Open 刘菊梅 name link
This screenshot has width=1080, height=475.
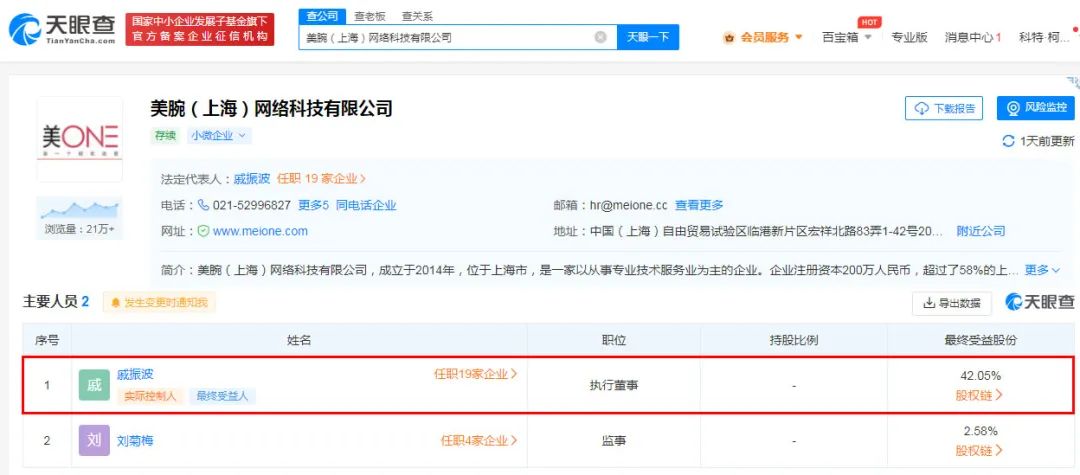pos(136,441)
